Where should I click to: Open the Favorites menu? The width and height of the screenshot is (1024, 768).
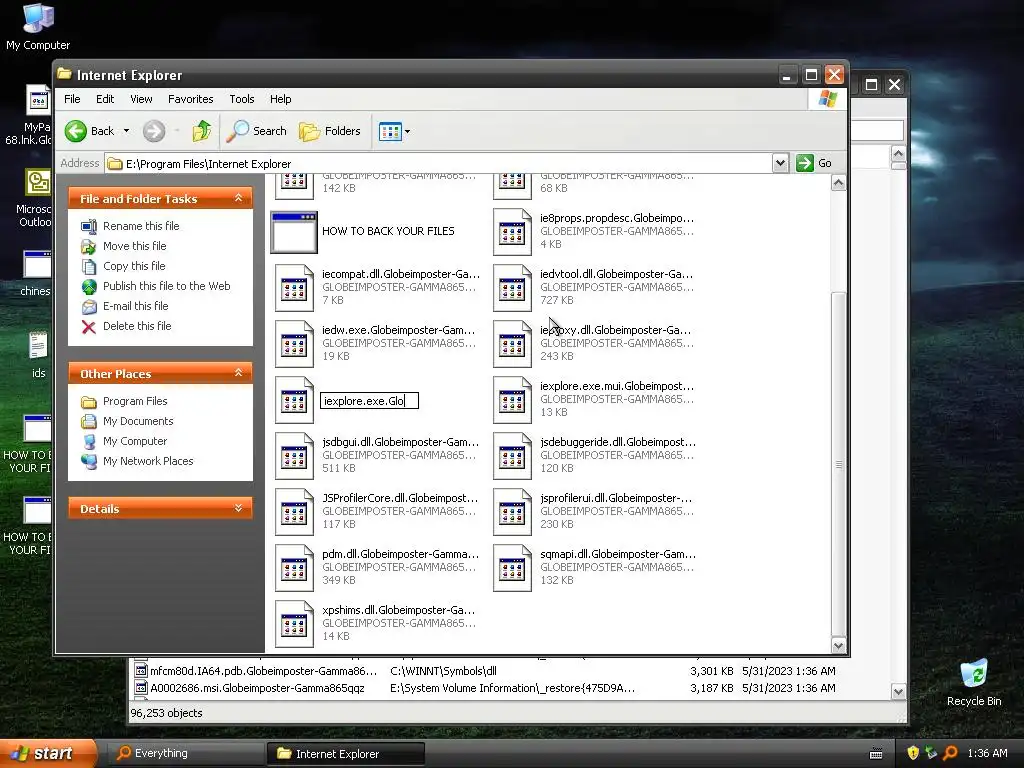191,99
